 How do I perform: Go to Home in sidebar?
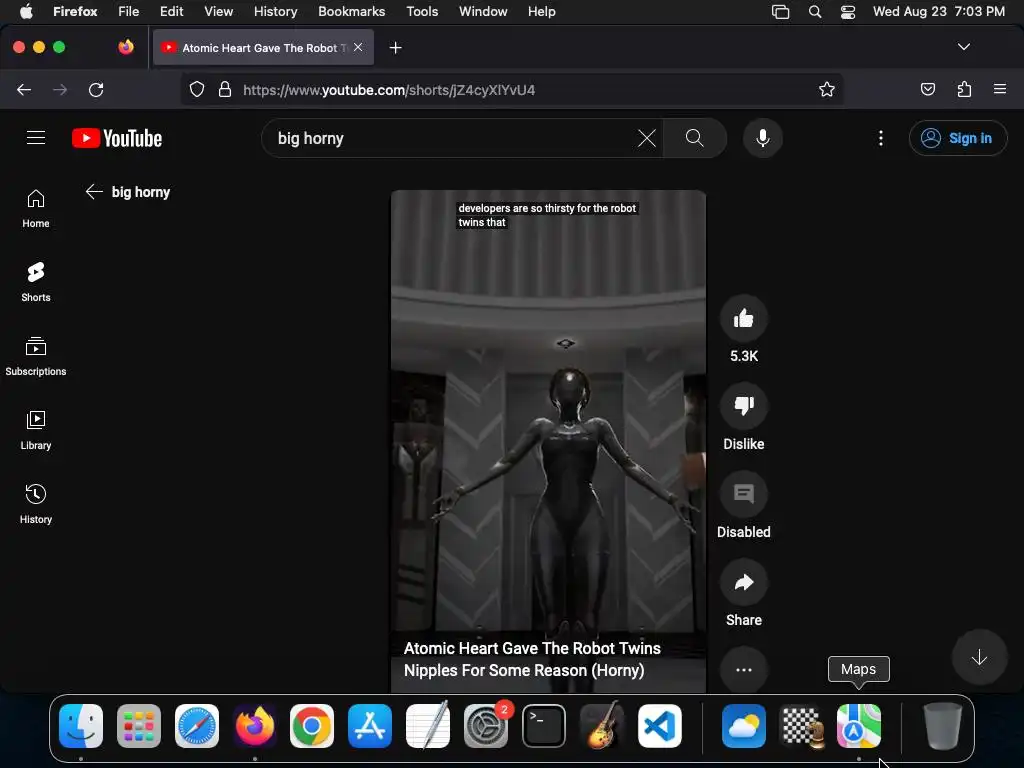(x=36, y=208)
